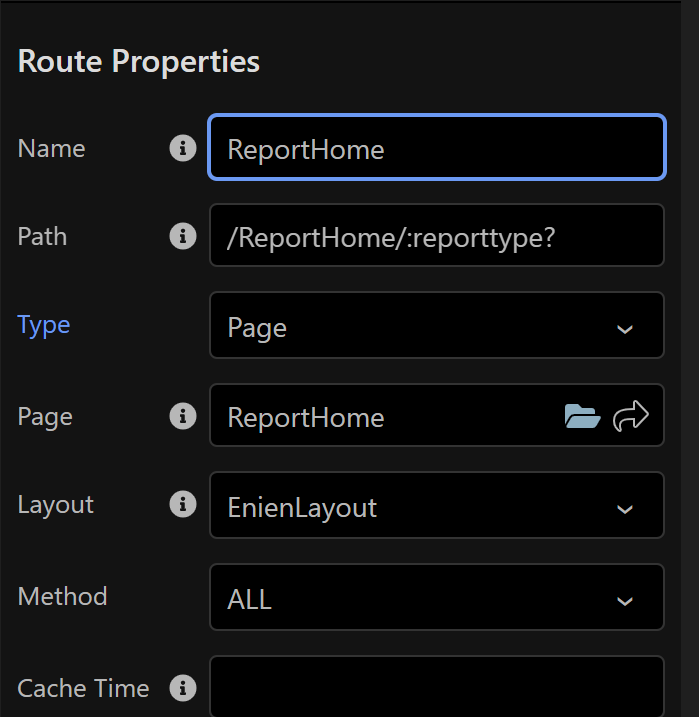
Task: Click the empty Cache Time field
Action: pos(436,687)
